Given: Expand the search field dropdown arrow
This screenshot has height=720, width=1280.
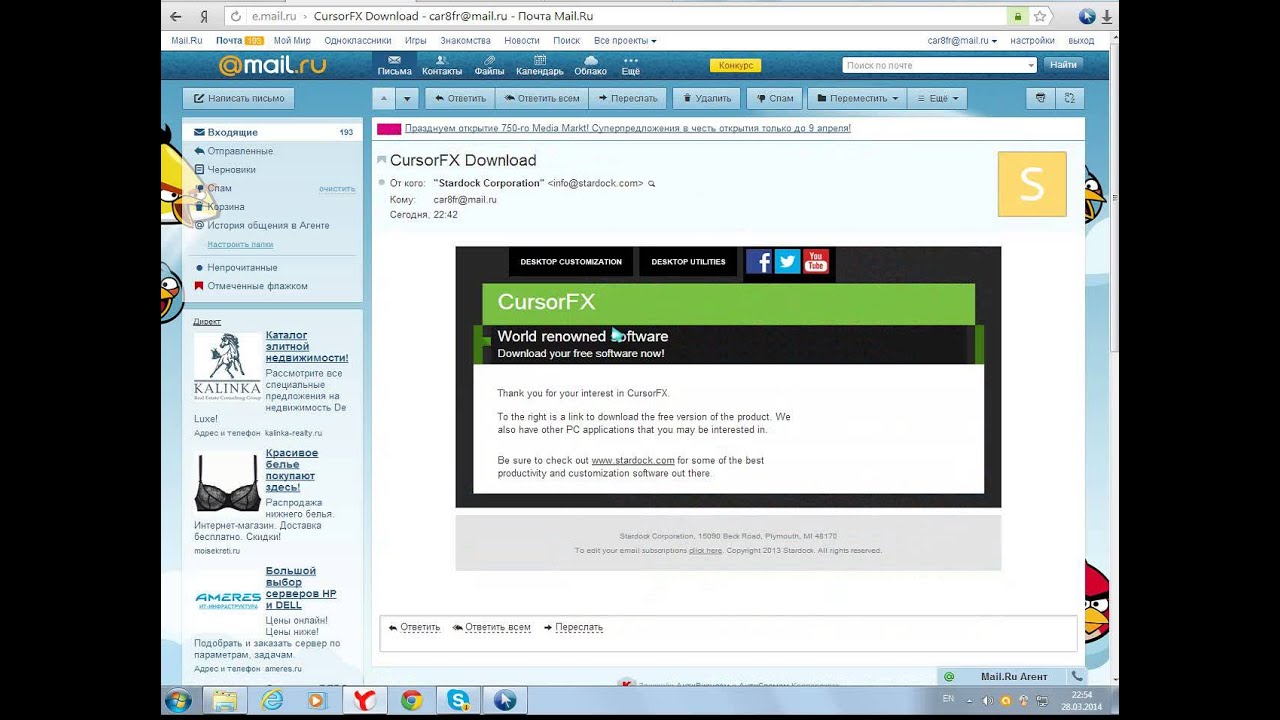Looking at the screenshot, I should [1031, 65].
